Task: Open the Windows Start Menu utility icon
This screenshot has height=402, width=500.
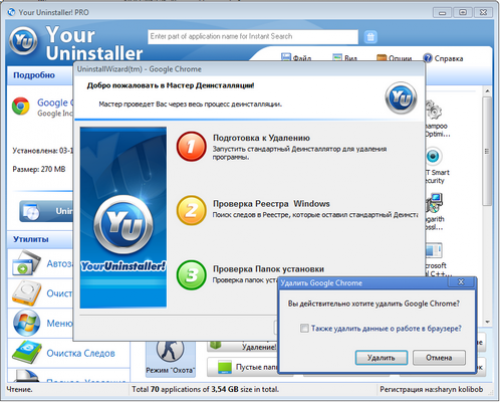Action: (27, 323)
